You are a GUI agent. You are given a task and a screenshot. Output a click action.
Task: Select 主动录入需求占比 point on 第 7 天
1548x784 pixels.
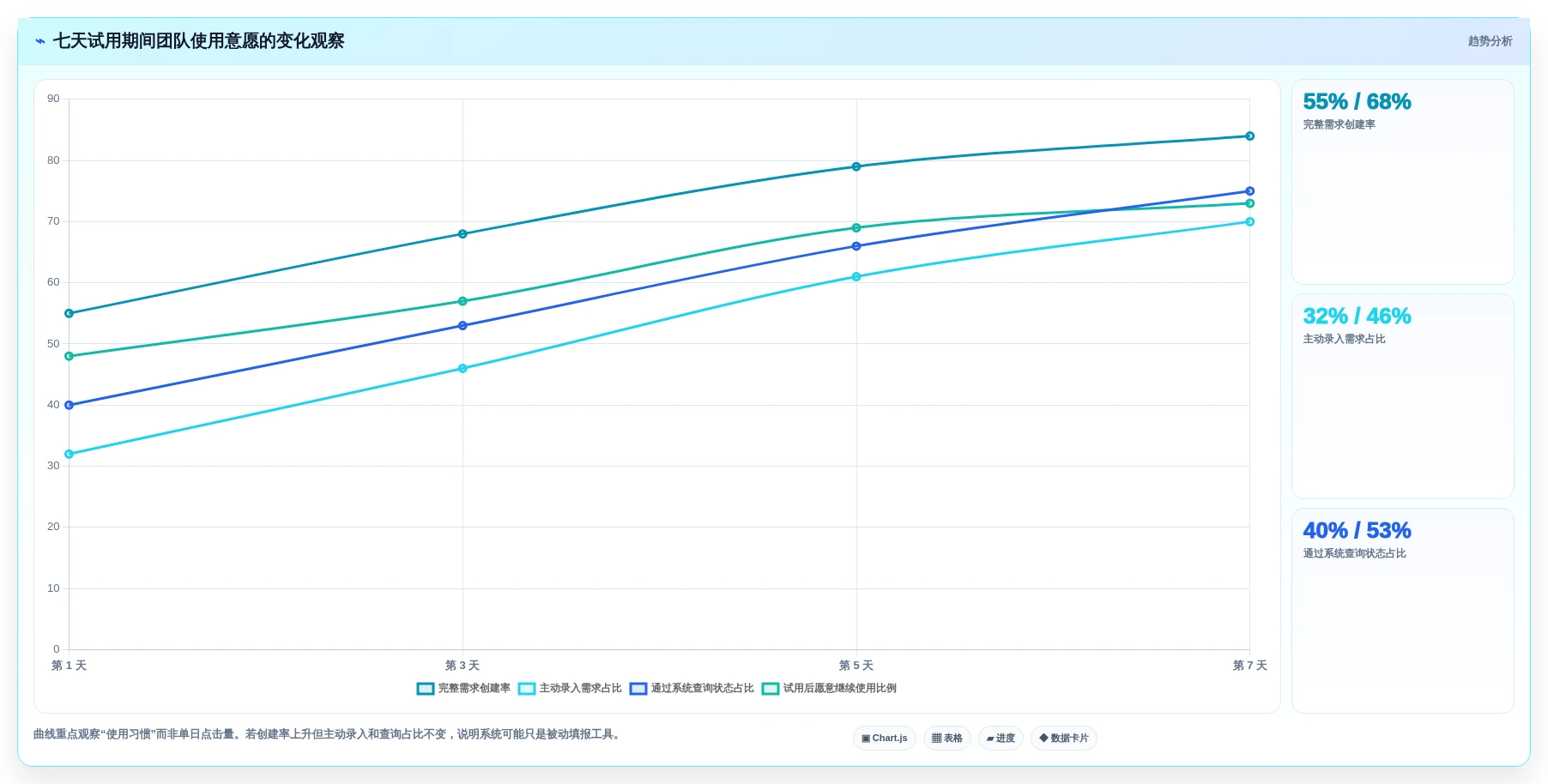click(1249, 222)
